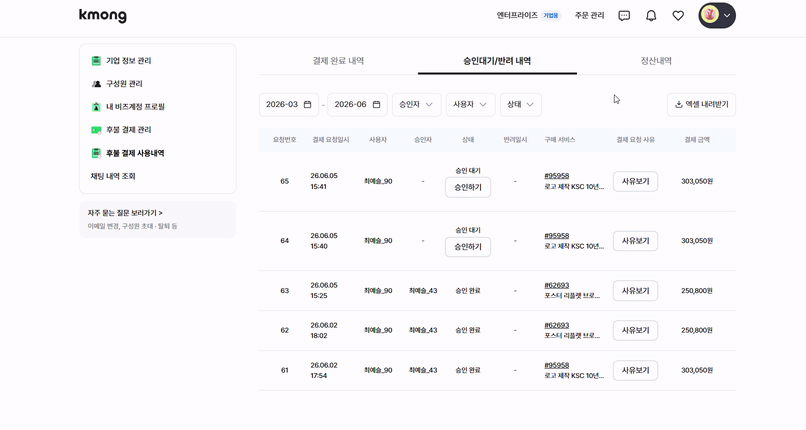Click the 결제 금액 column header
Viewport: 806px width, 430px height.
pyautogui.click(x=697, y=140)
